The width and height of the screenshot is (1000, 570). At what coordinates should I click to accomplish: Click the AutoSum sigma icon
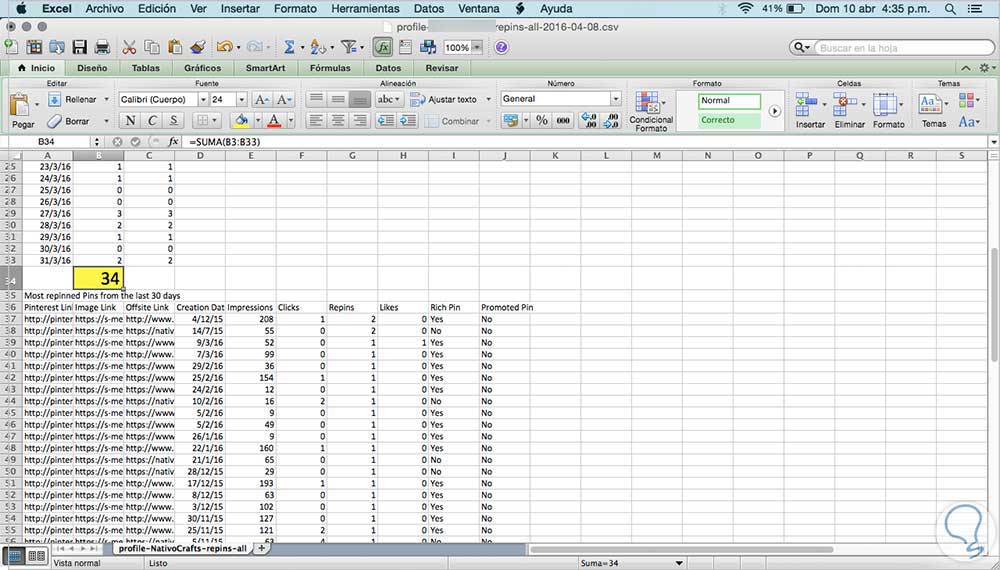point(289,47)
